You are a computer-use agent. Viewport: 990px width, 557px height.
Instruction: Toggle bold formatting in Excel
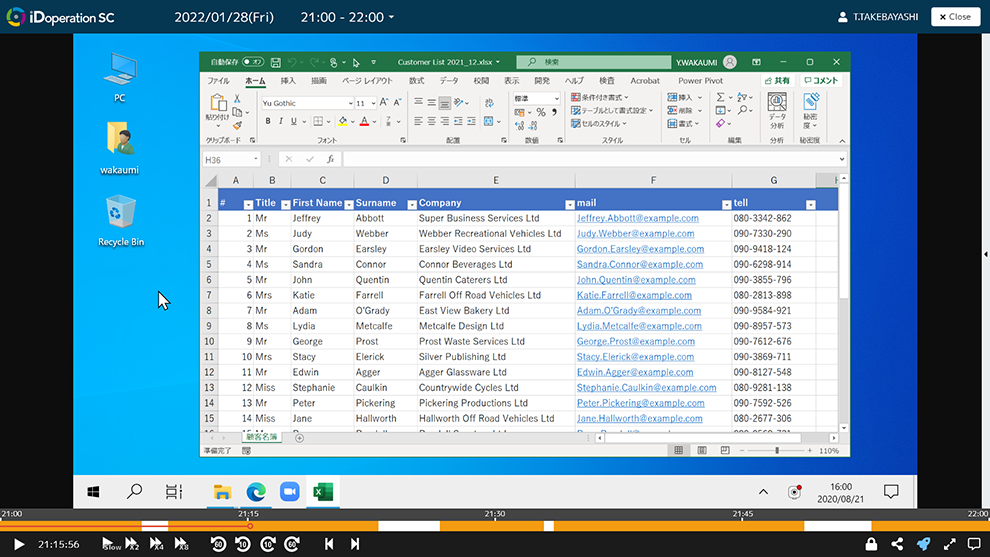[x=268, y=121]
